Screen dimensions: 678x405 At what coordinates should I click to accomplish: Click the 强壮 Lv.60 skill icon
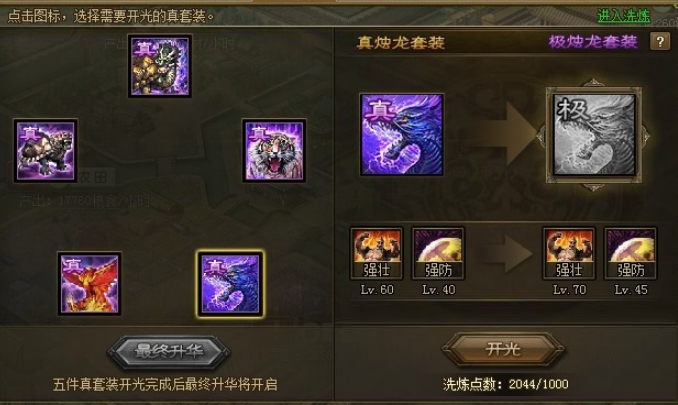coord(377,253)
